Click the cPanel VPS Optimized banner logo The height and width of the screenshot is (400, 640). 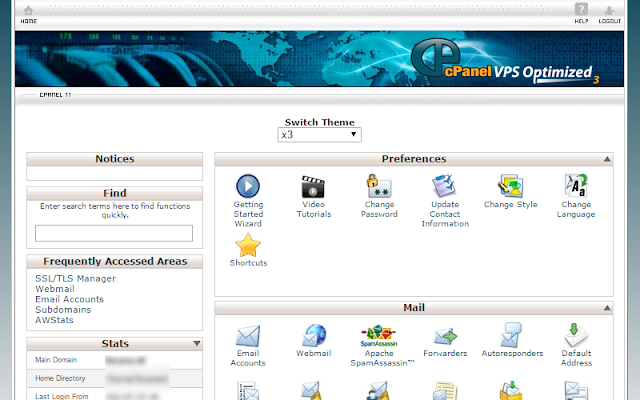[504, 61]
